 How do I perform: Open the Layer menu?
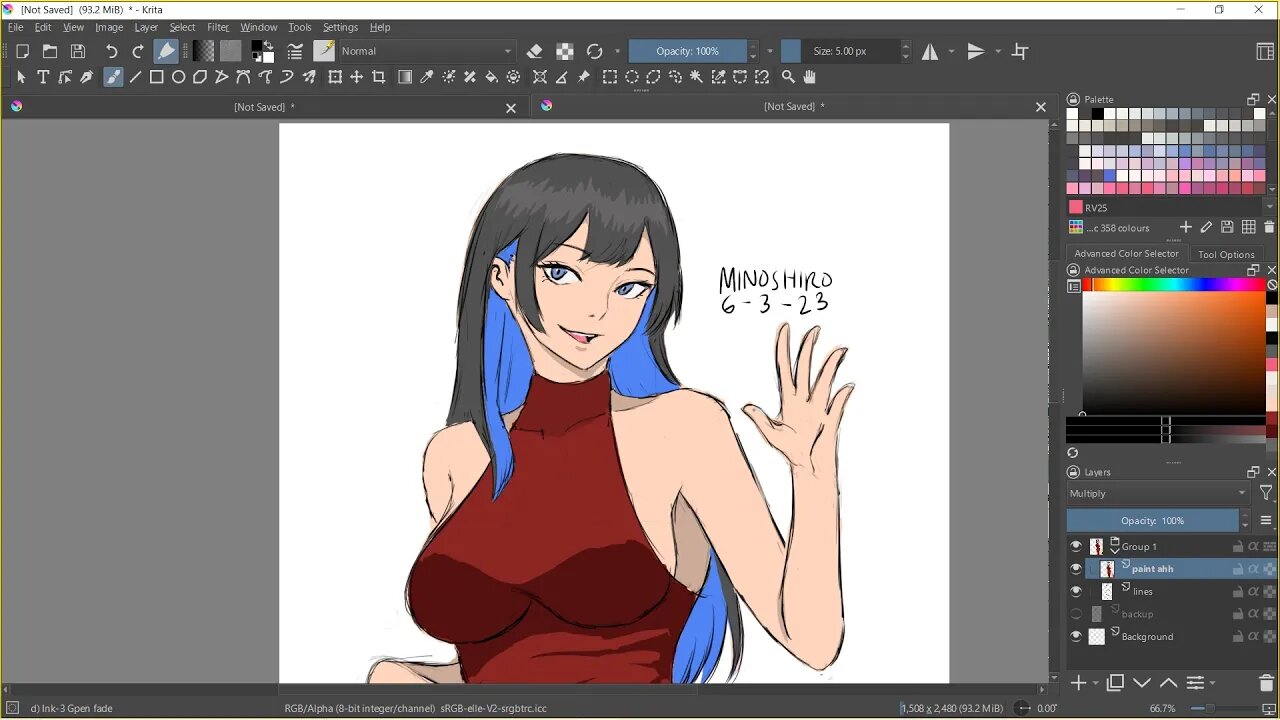point(146,27)
